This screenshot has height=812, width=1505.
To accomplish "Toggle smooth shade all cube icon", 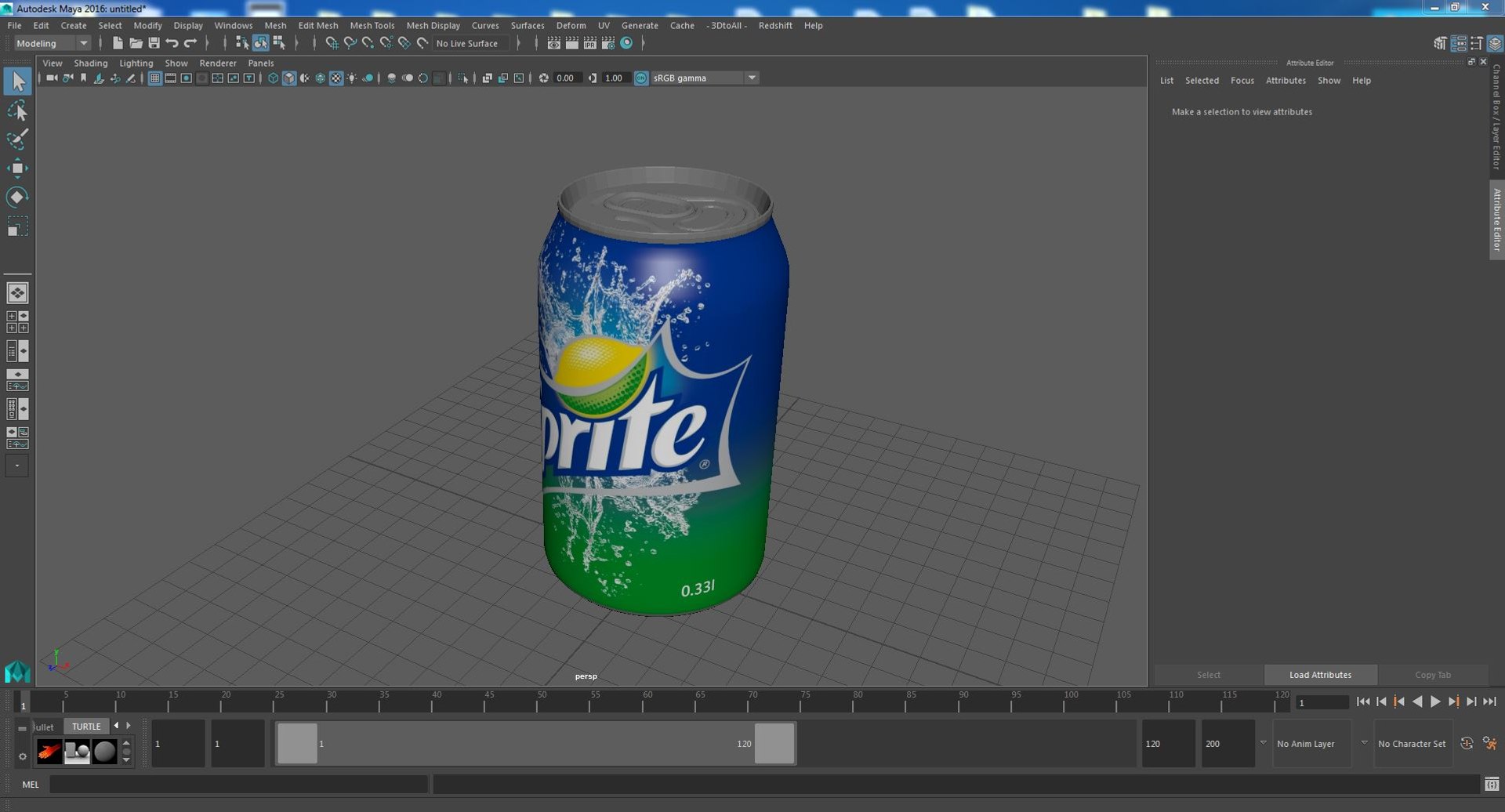I will 288,78.
